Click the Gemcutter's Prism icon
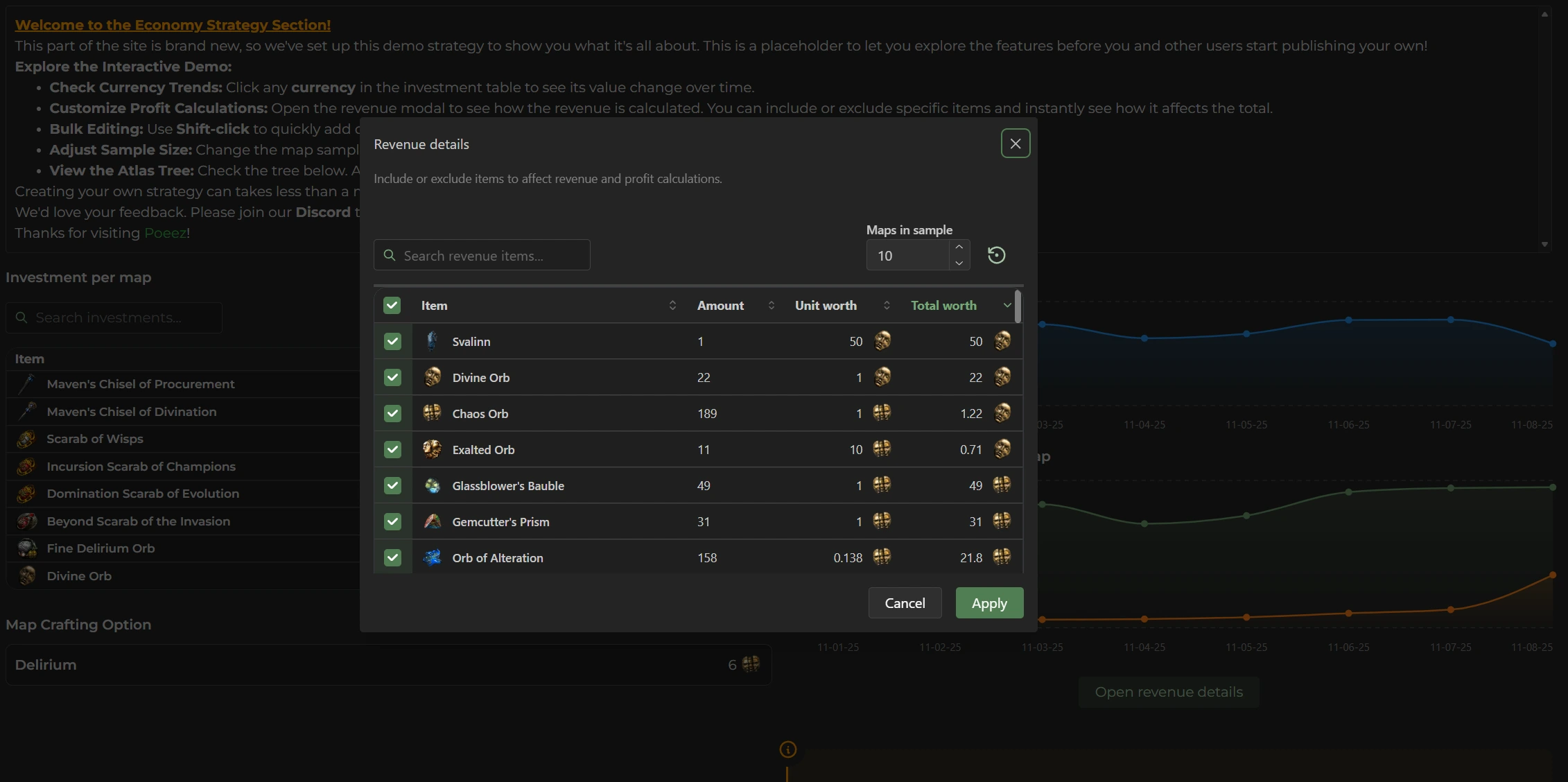1568x782 pixels. 432,521
